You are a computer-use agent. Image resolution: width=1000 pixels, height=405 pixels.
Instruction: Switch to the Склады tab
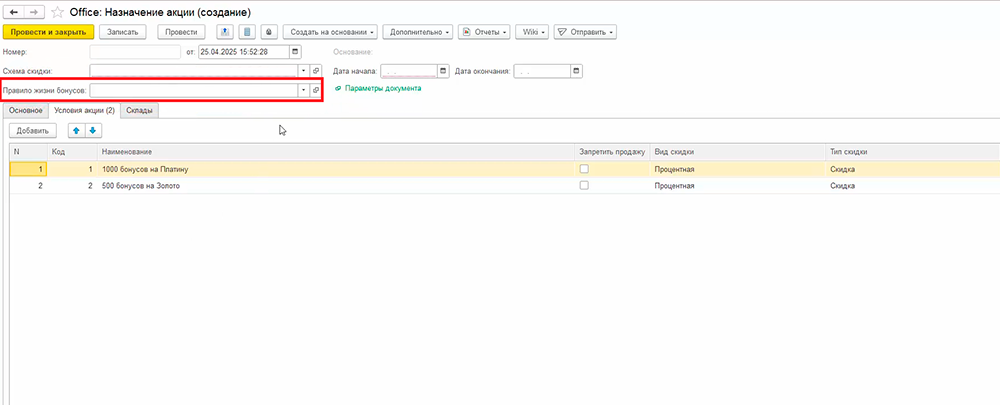coord(139,110)
